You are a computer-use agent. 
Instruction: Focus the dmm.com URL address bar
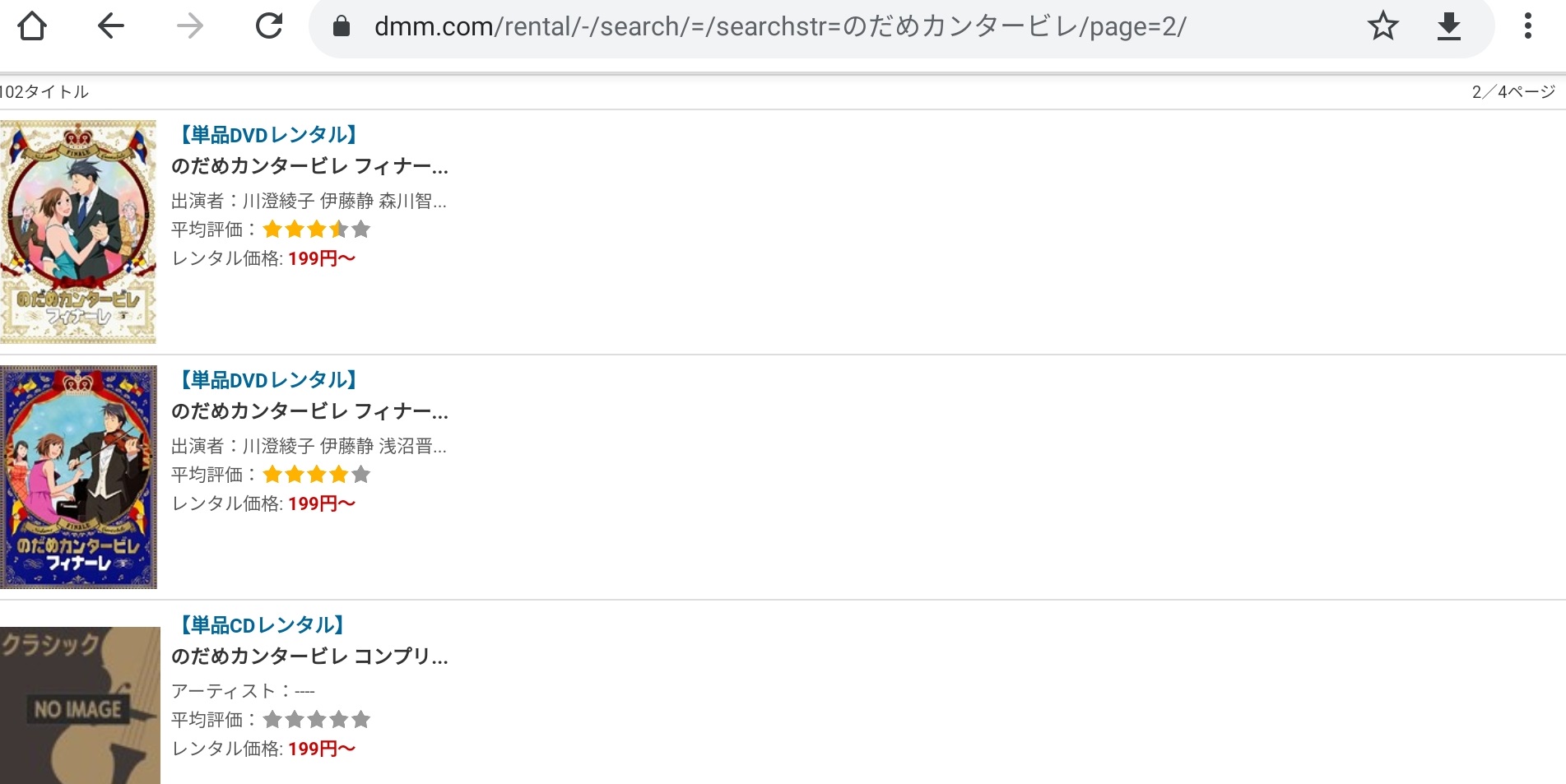point(779,27)
